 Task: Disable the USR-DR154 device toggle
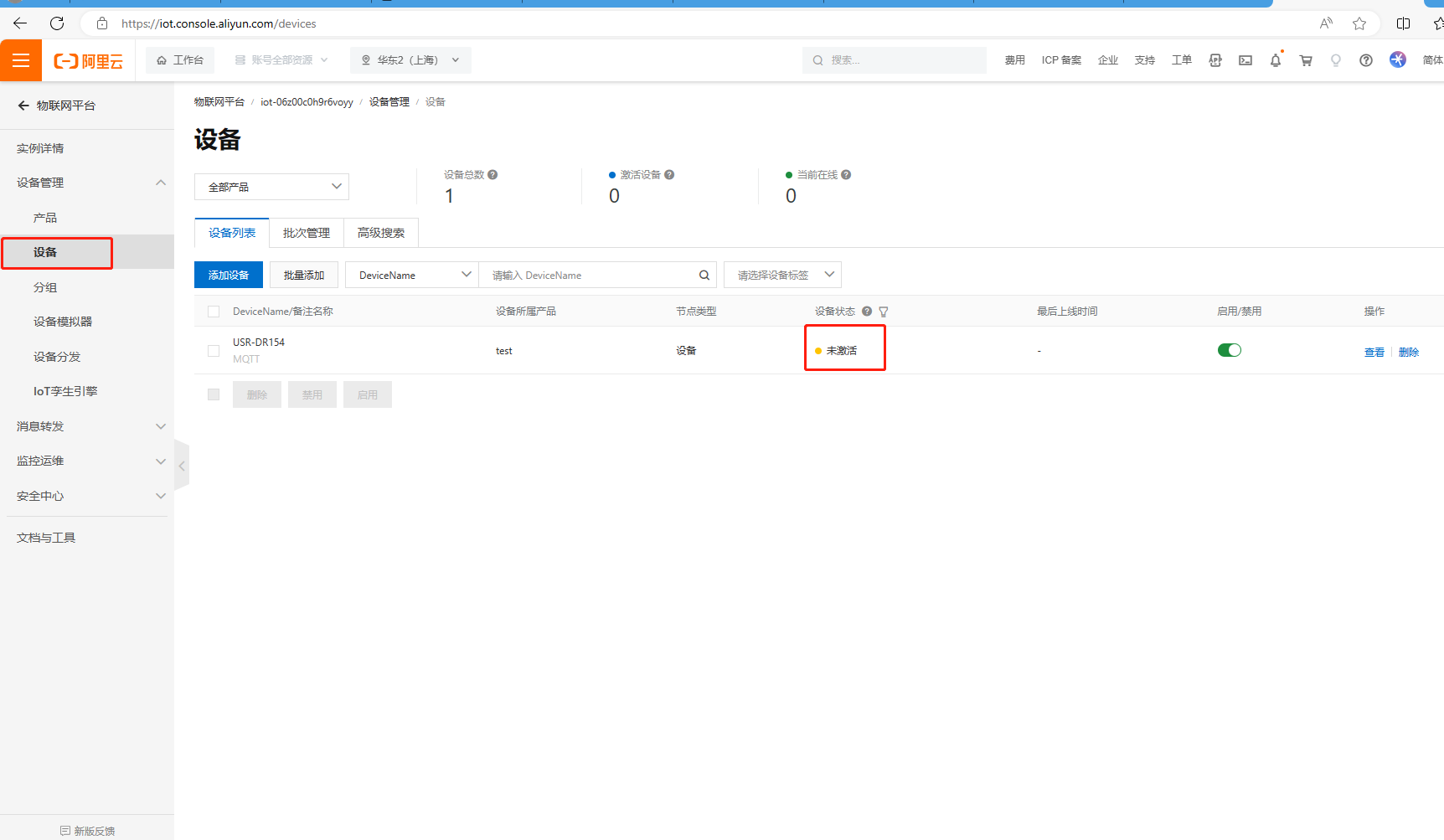click(x=1229, y=350)
